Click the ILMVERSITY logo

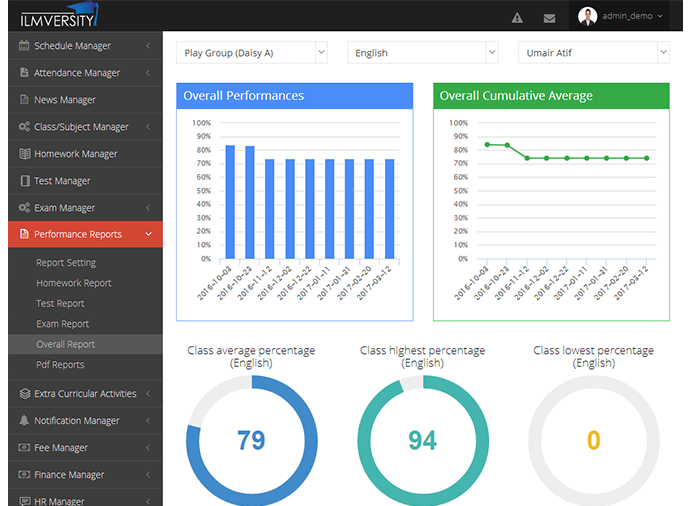(59, 15)
